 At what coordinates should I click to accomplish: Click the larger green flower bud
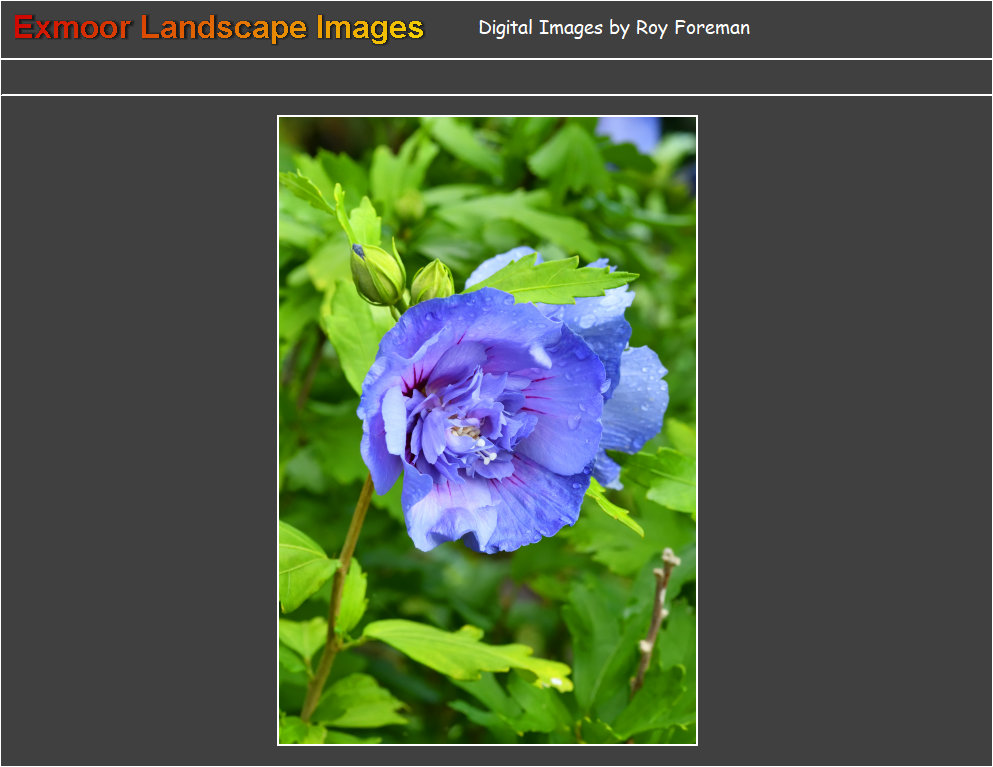[376, 273]
